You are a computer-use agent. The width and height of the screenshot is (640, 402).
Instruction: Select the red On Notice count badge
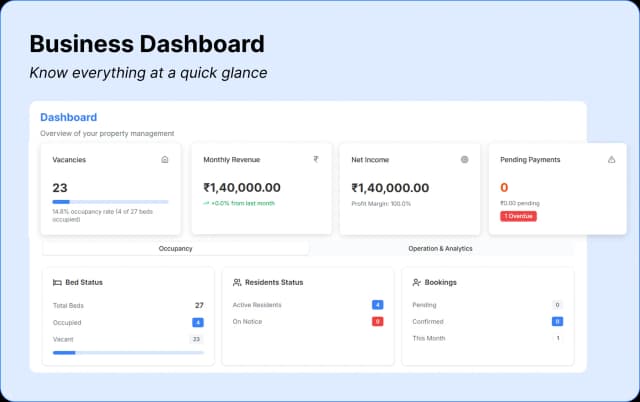(377, 321)
